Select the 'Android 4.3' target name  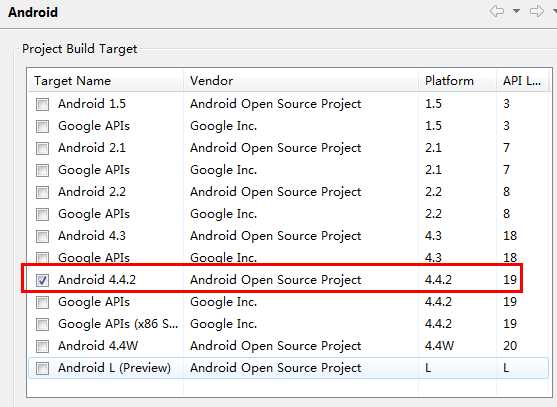(x=92, y=236)
